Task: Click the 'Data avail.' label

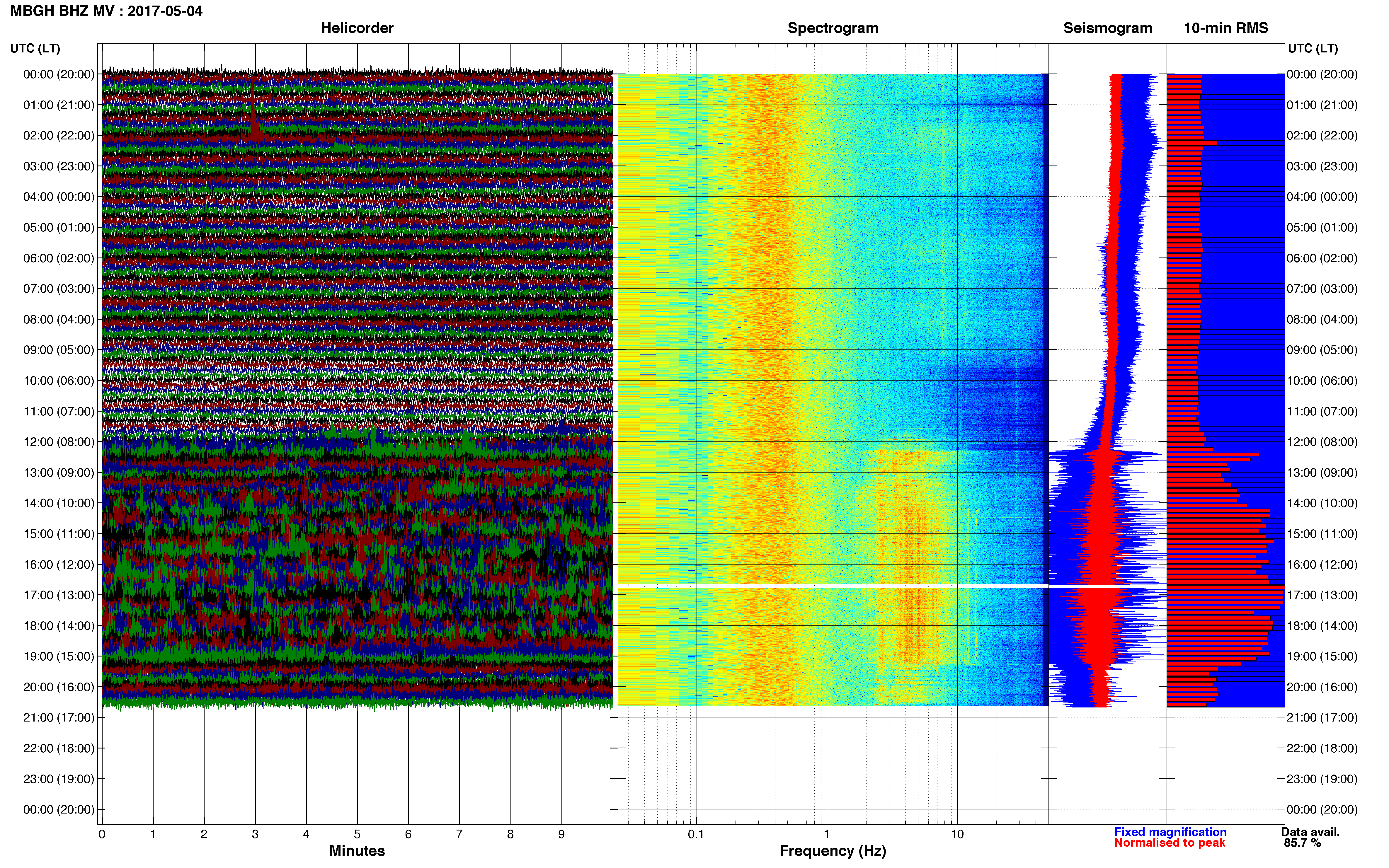Action: coord(1310,832)
